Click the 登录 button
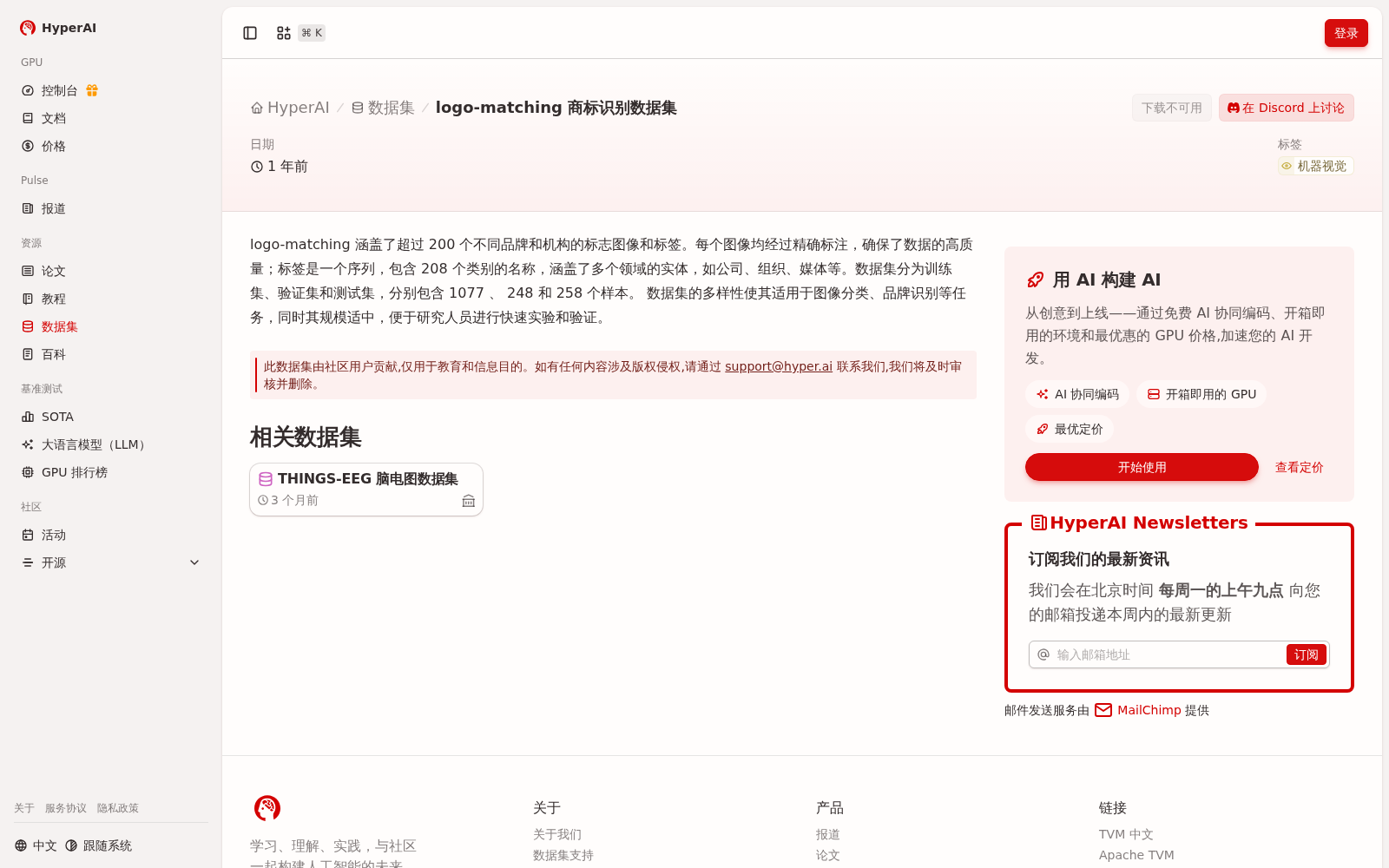 click(1346, 33)
